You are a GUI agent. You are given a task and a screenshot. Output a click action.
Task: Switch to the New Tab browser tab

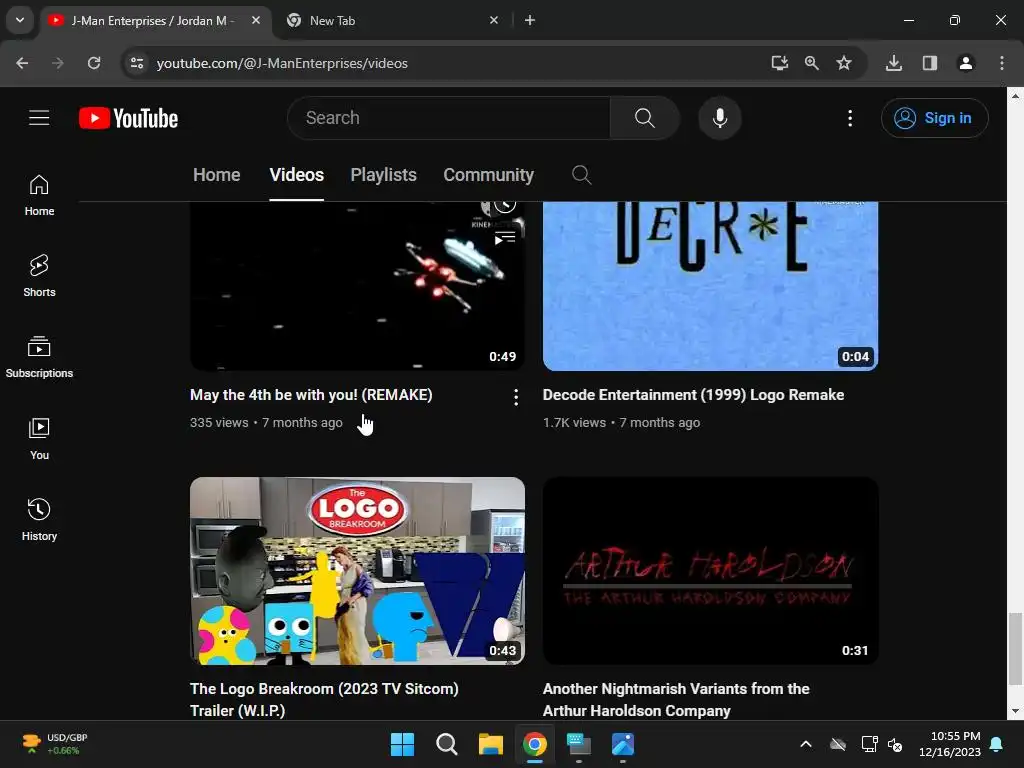[x=391, y=20]
